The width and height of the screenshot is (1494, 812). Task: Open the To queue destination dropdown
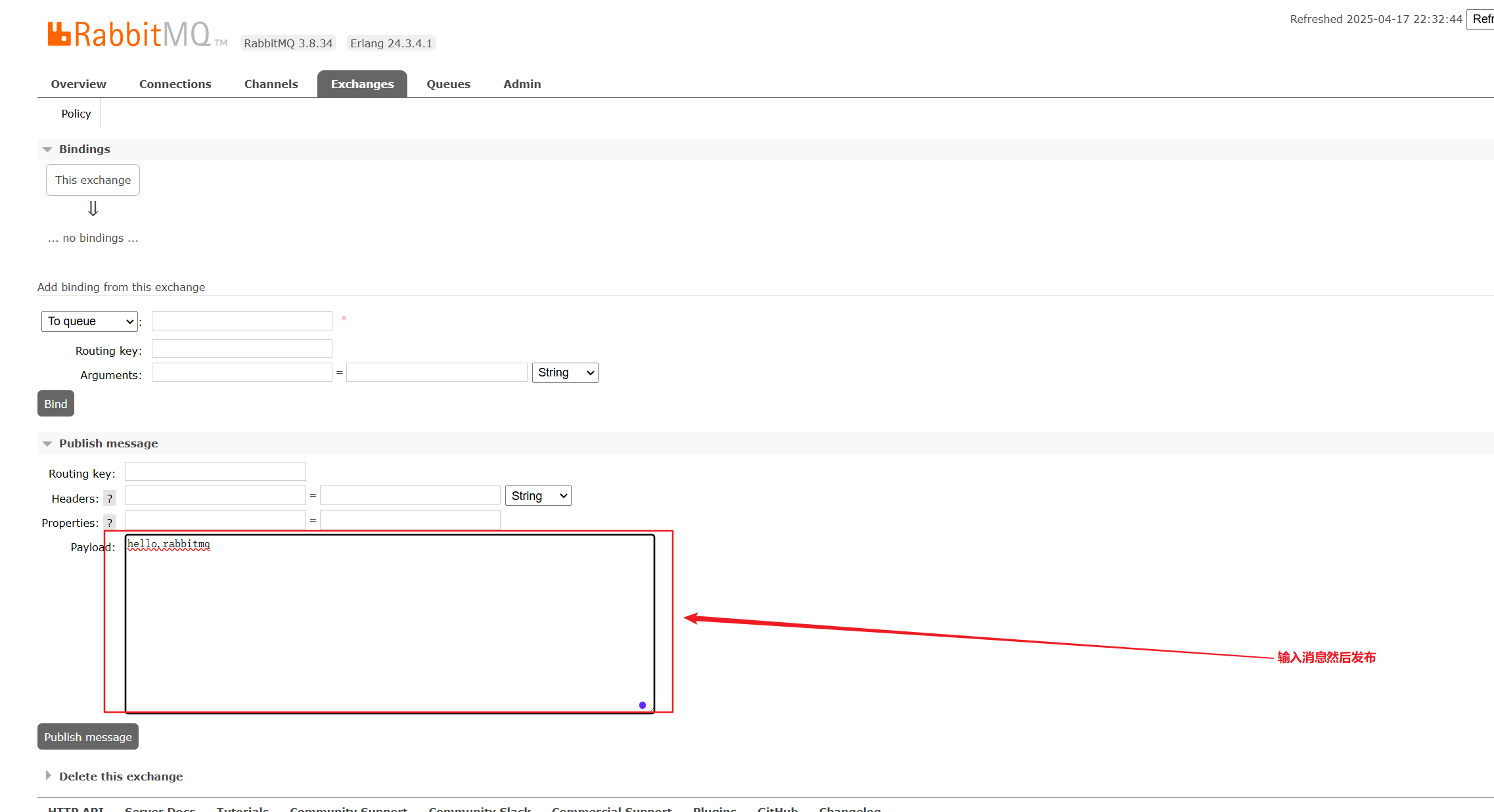89,321
